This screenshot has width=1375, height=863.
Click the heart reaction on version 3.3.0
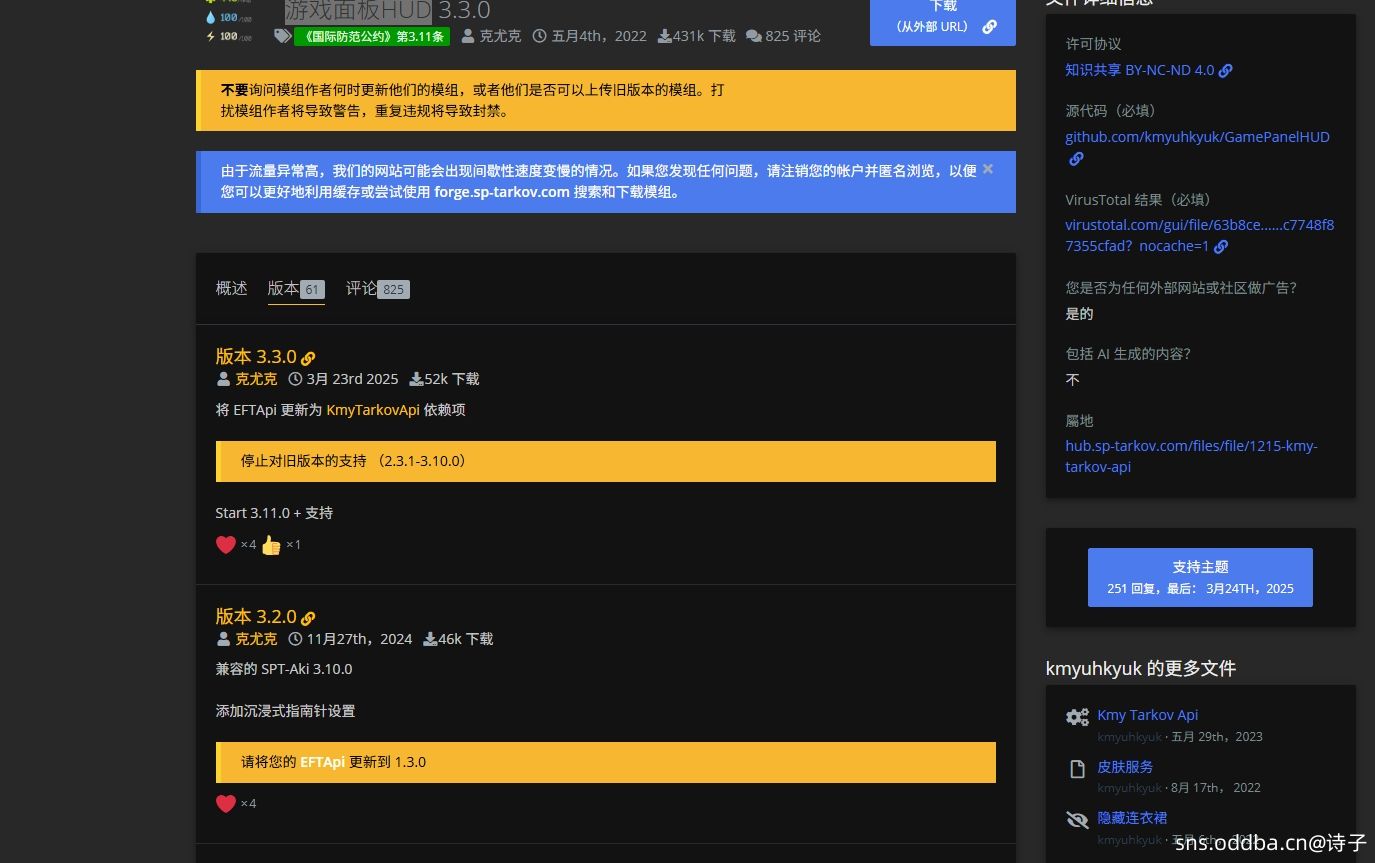[226, 545]
